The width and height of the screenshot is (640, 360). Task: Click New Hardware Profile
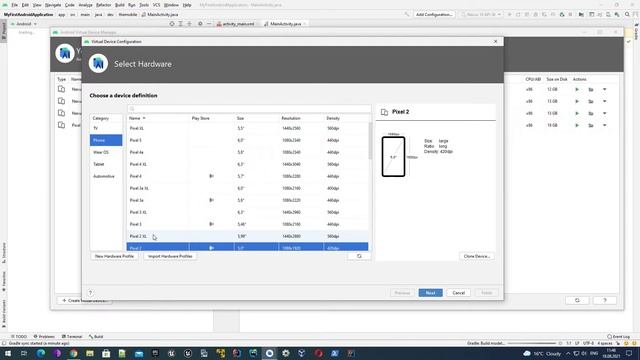coord(114,256)
